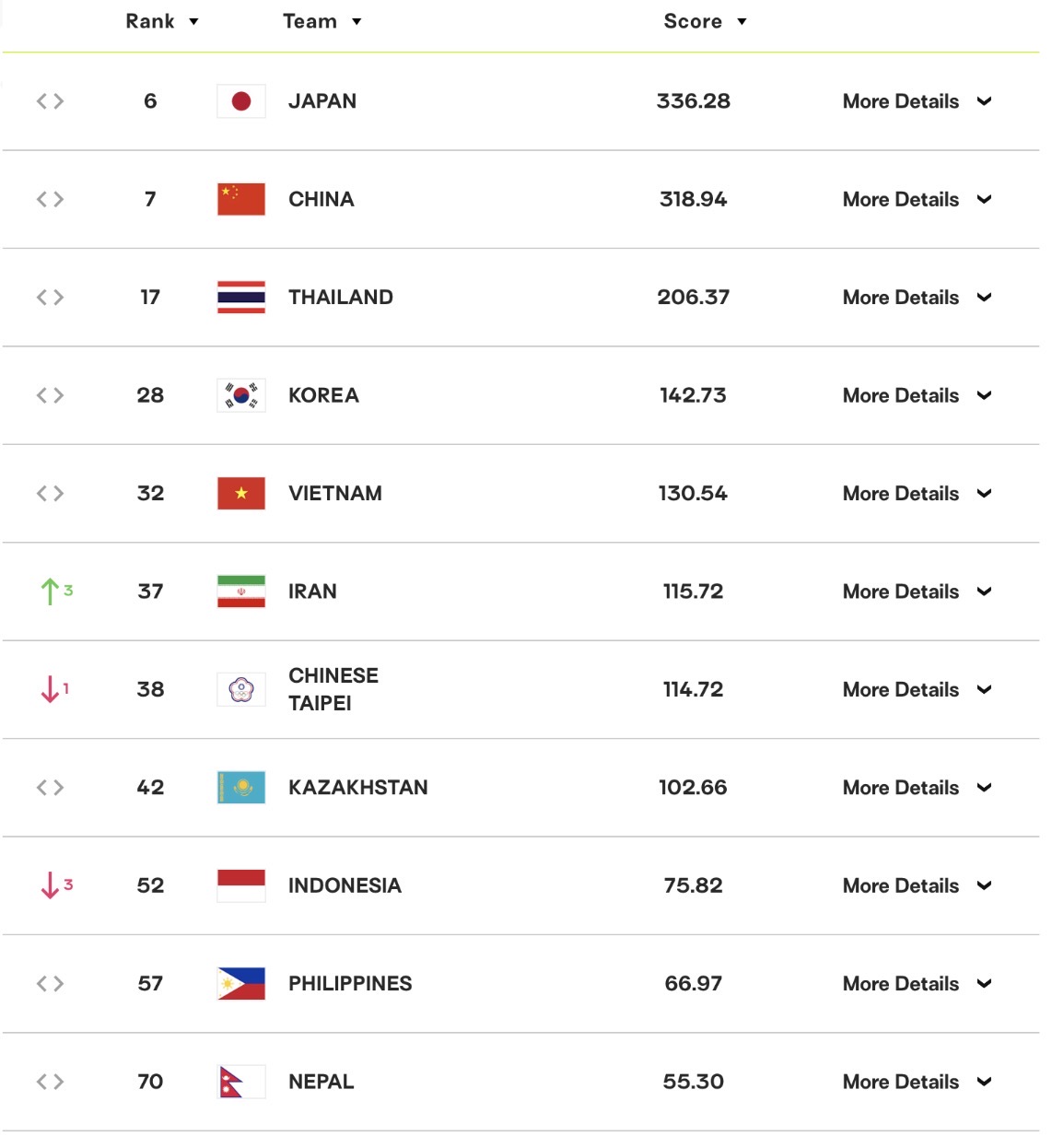Click Iran's green up-arrow rank change
Image resolution: width=1052 pixels, height=1148 pixels.
click(x=55, y=592)
